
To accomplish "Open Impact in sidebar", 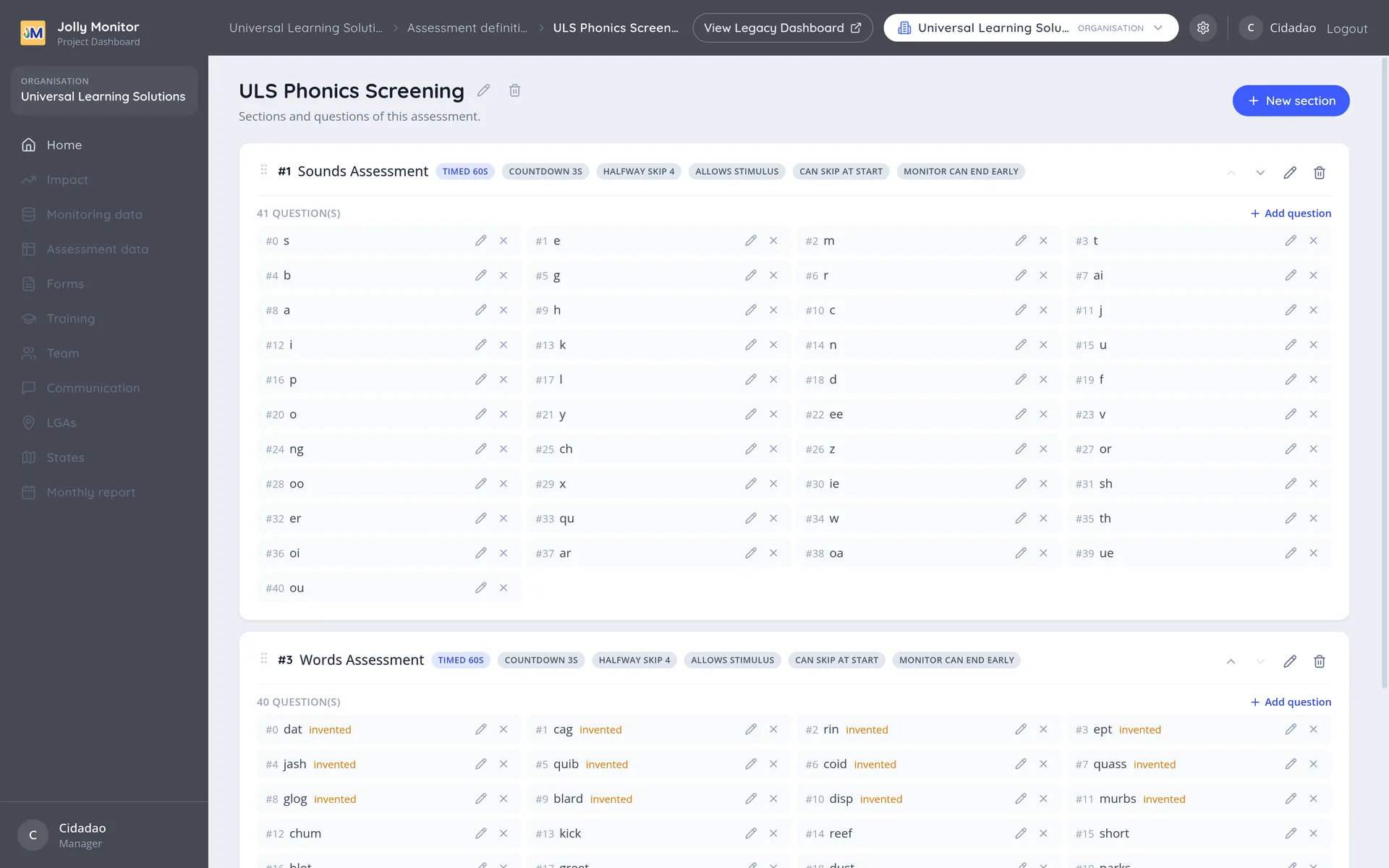I will pos(104,179).
